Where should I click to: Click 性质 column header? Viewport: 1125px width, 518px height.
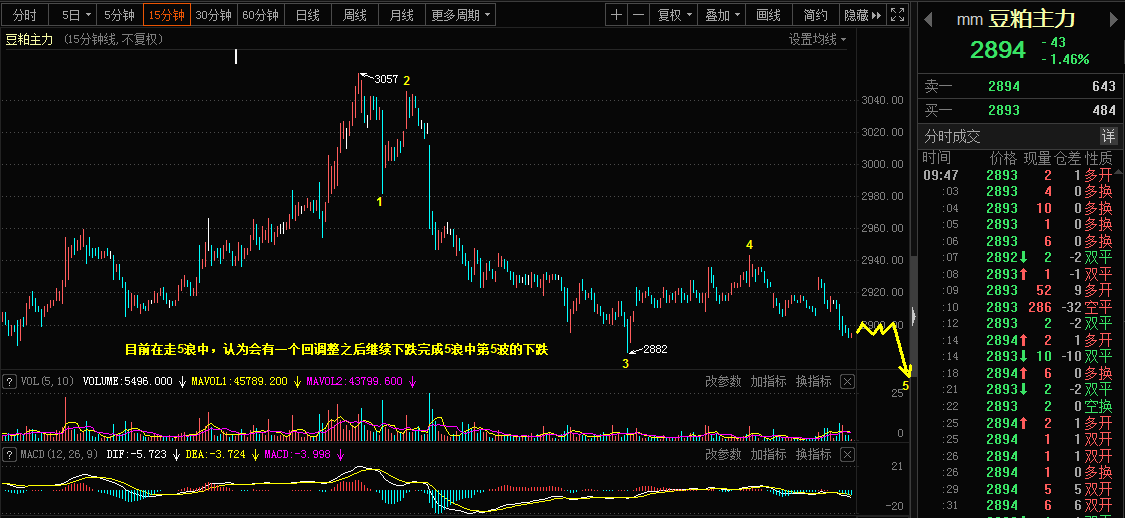pyautogui.click(x=1099, y=158)
